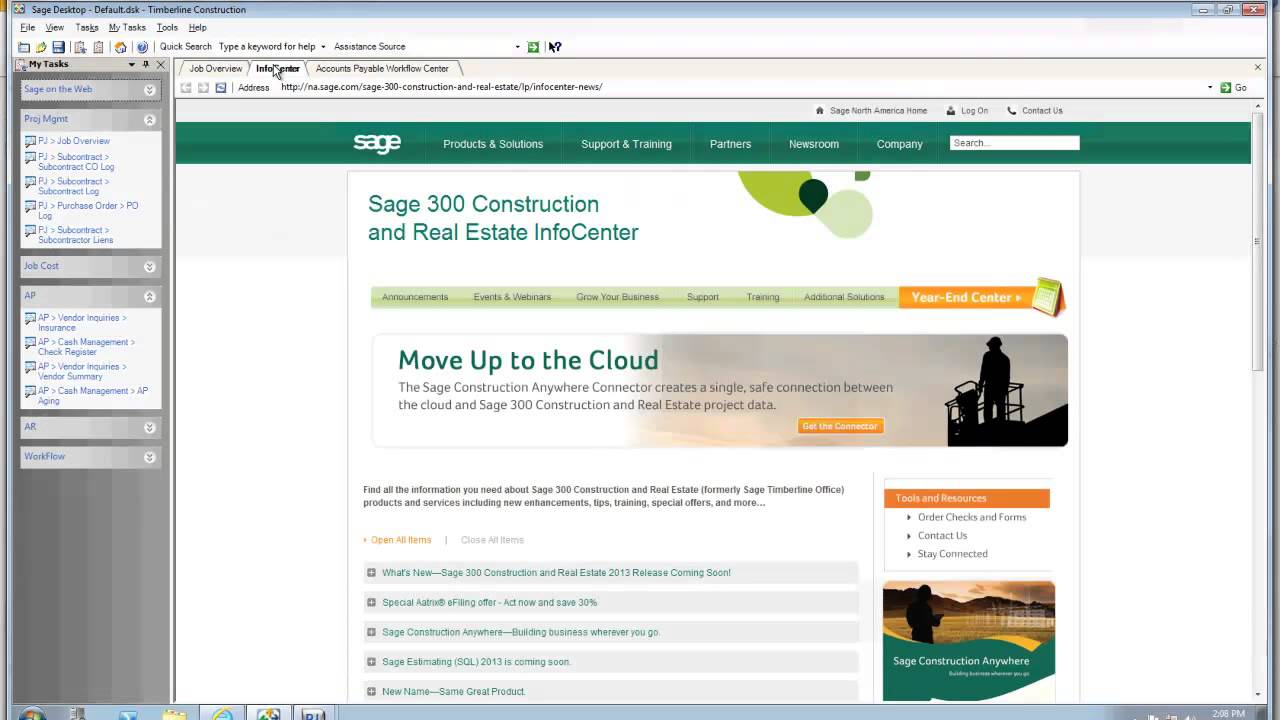This screenshot has height=720, width=1280.
Task: Click the Copy toolbar icon
Action: [80, 47]
